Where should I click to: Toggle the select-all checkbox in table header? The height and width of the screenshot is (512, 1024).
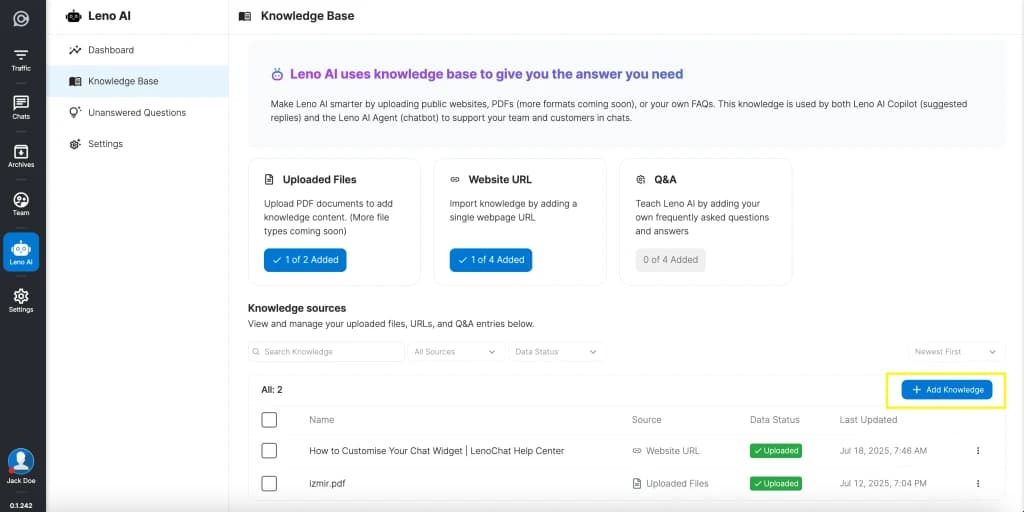point(269,420)
